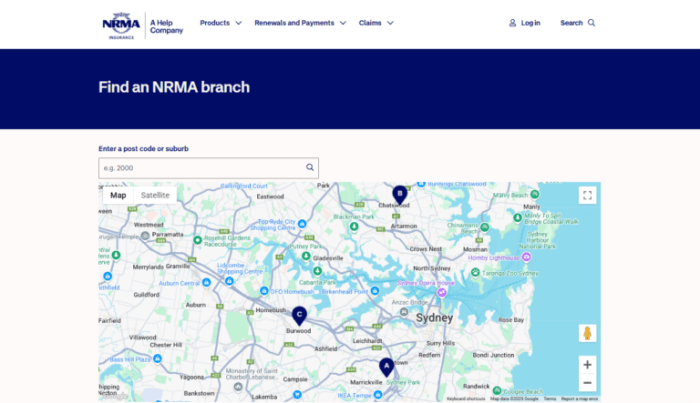Screen dimensions: 700x403
Task: Click the NRMA Insurance logo
Action: pos(120,24)
